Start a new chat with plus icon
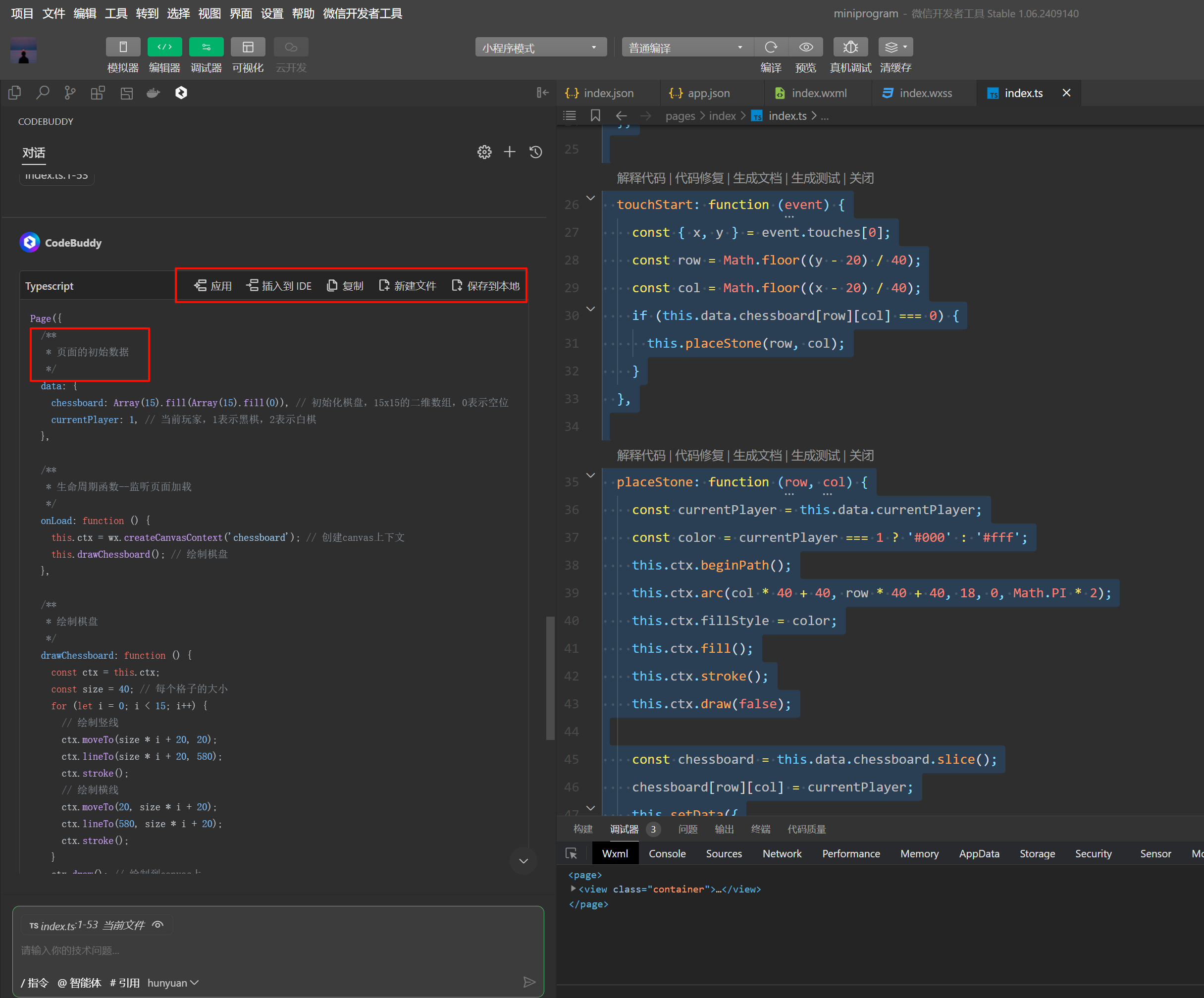1204x998 pixels. 509,152
